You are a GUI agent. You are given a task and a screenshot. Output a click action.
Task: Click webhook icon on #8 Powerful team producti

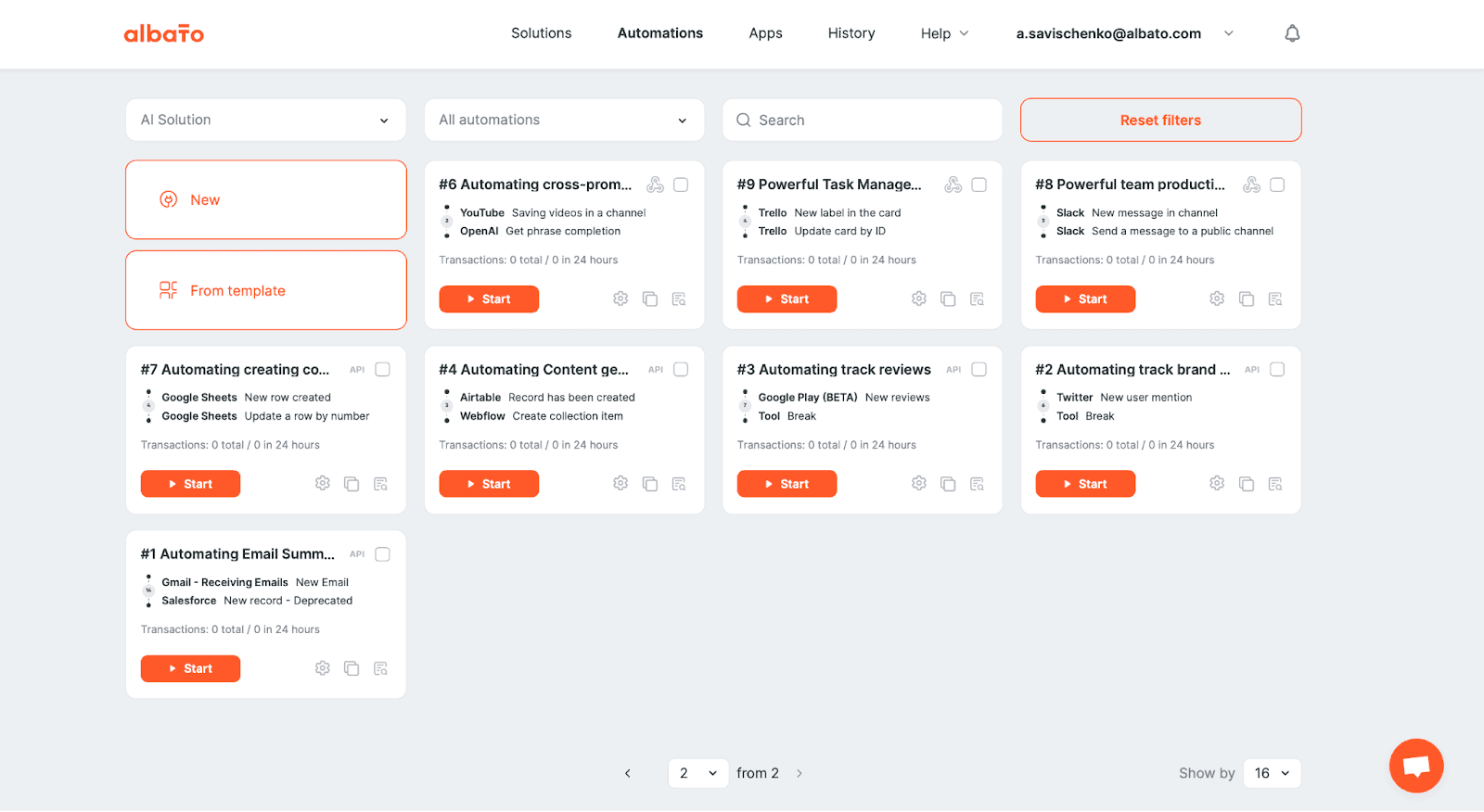pos(1251,184)
